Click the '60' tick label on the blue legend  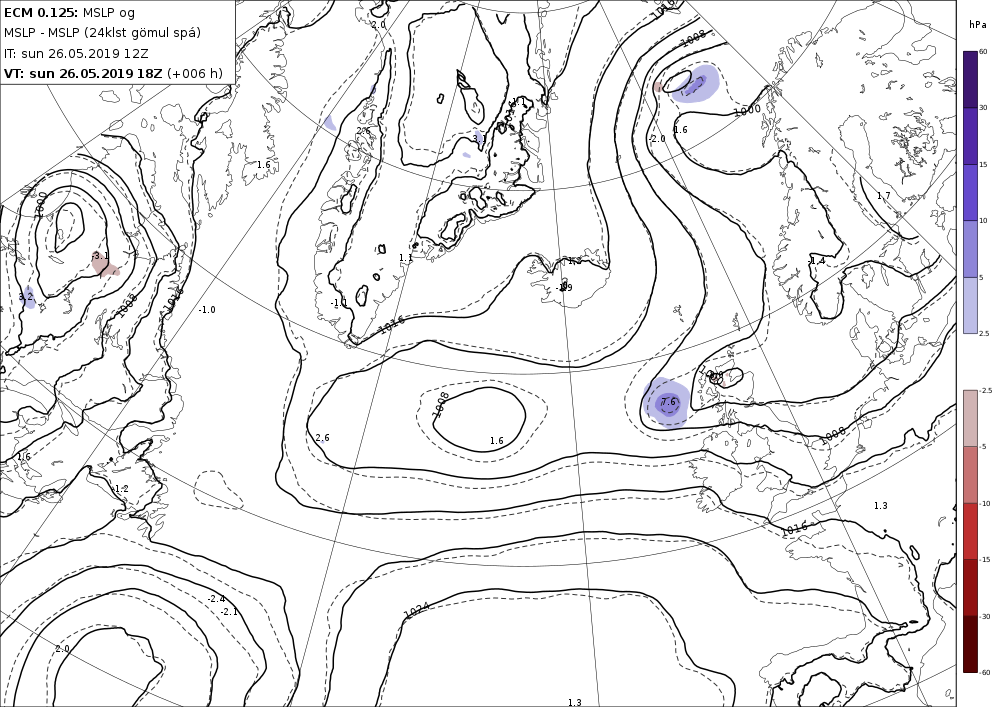pyautogui.click(x=983, y=52)
